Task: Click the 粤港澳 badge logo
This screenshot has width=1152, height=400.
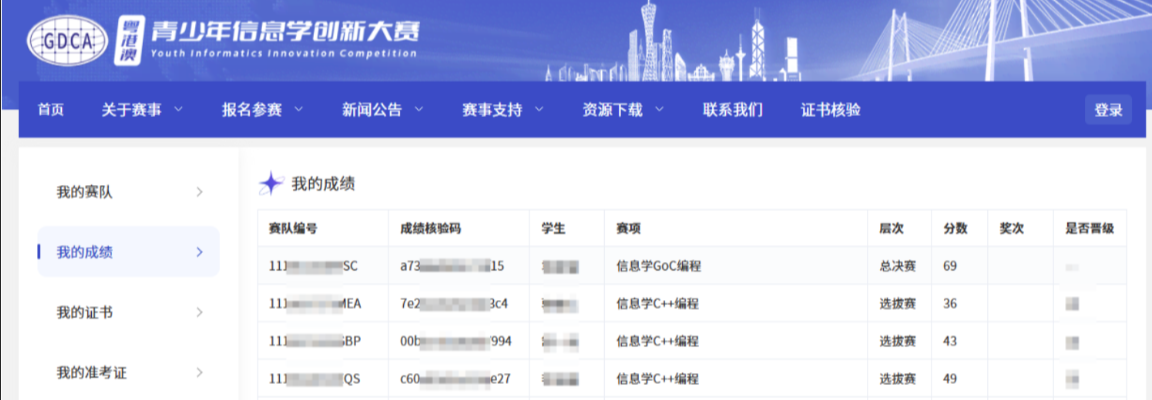Action: (x=129, y=40)
